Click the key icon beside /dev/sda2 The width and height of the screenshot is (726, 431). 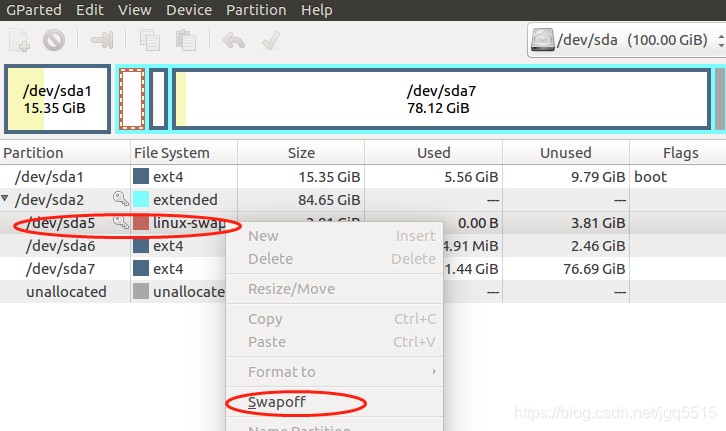[x=120, y=199]
